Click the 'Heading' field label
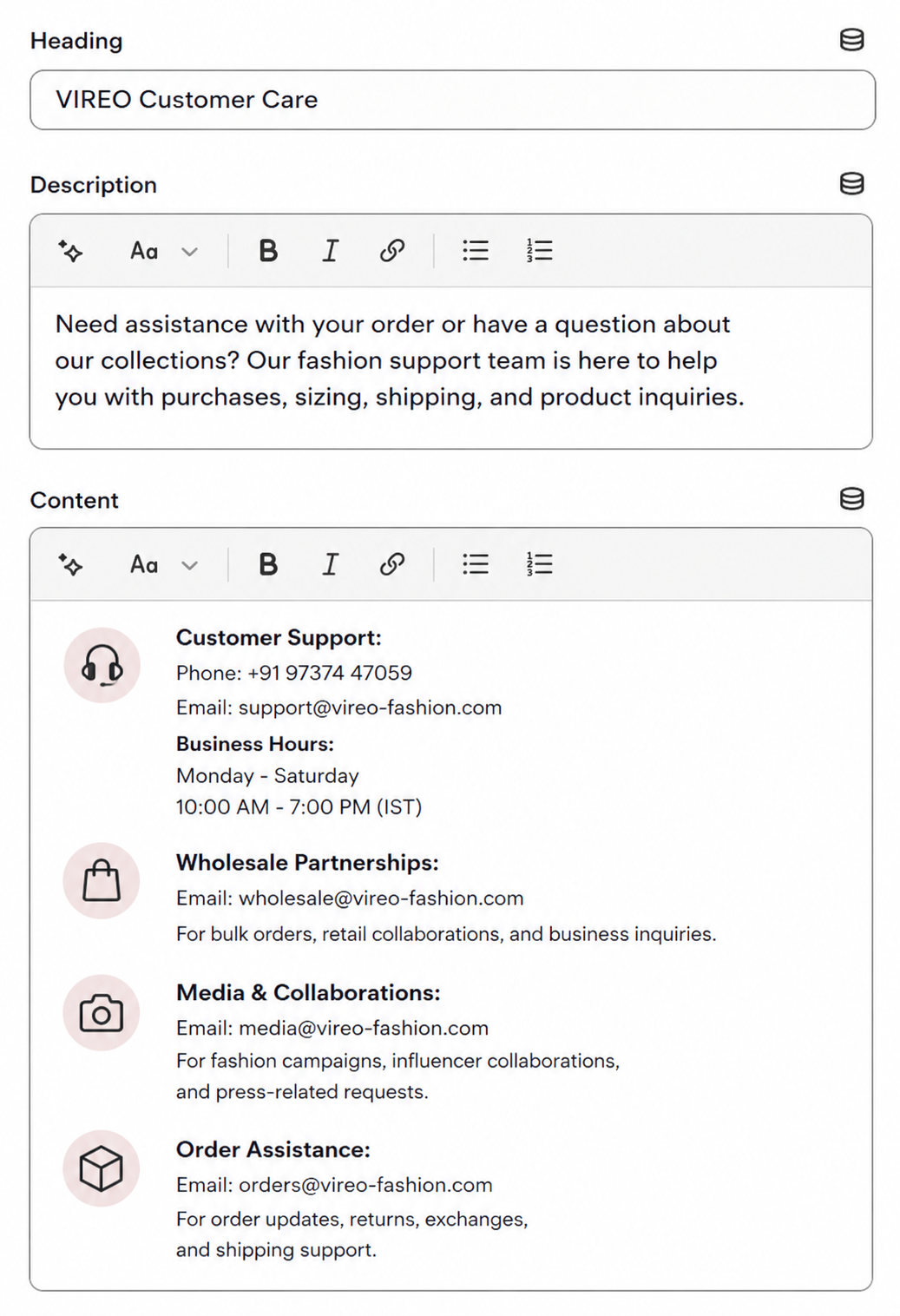Image resolution: width=900 pixels, height=1316 pixels. [x=76, y=41]
